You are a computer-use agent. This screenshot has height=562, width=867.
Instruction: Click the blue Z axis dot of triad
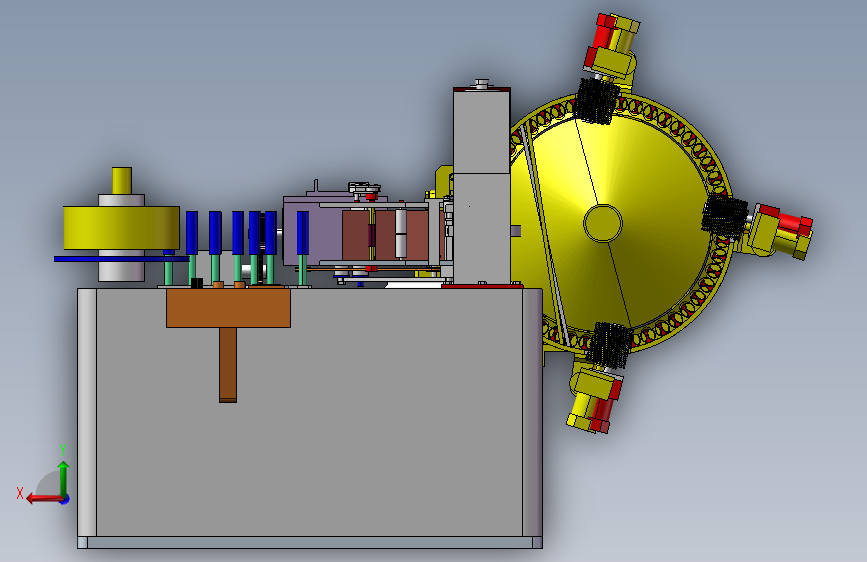click(65, 499)
